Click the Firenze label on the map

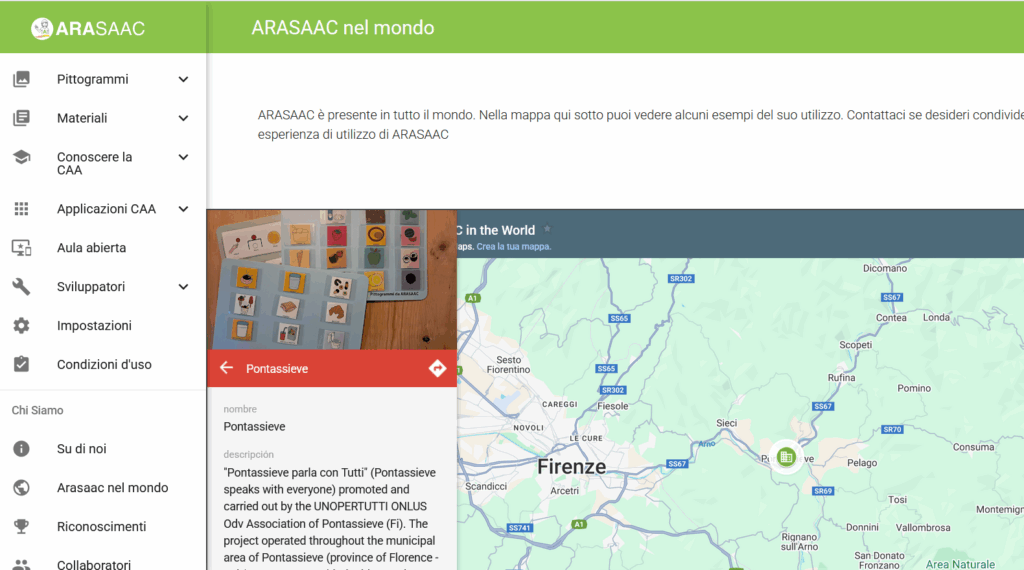(571, 466)
